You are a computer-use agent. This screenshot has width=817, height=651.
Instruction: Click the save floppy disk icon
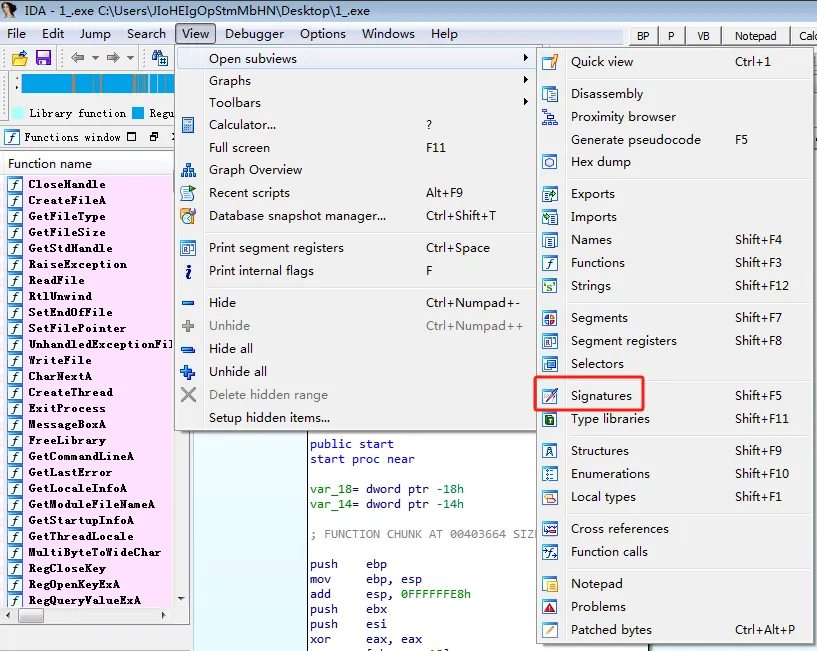point(43,58)
